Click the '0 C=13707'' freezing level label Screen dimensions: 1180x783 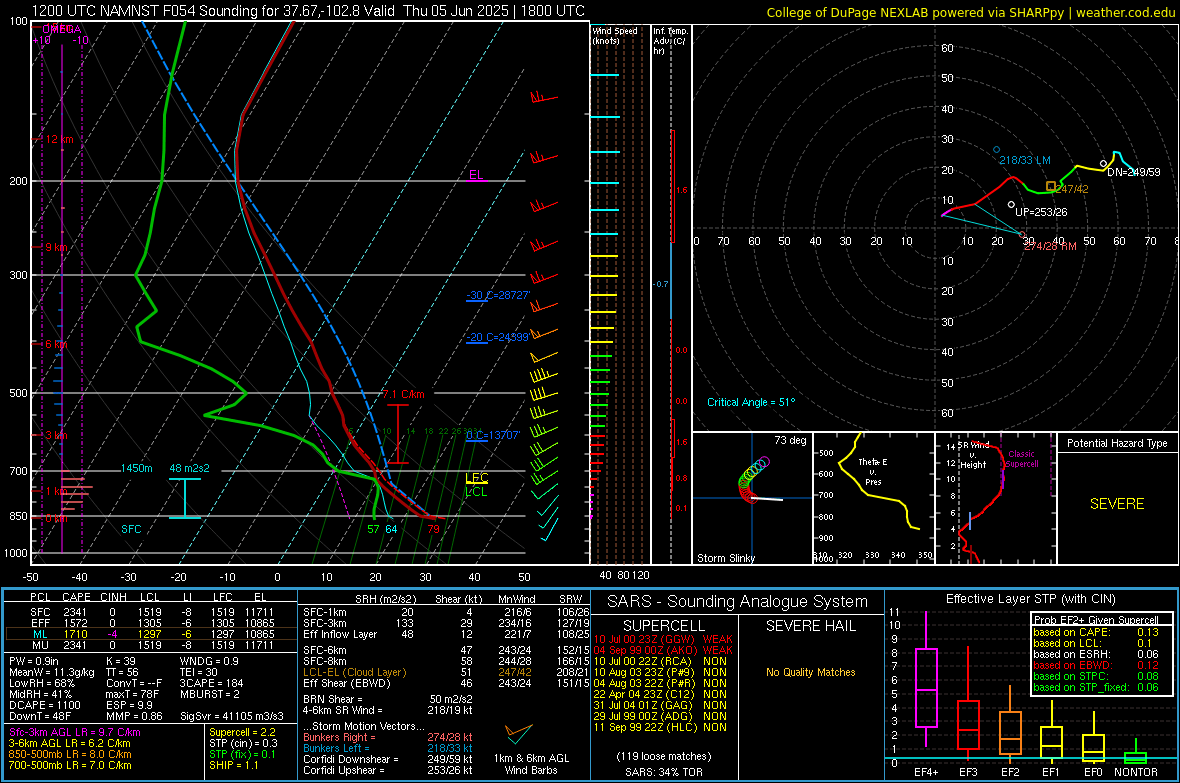pyautogui.click(x=493, y=435)
